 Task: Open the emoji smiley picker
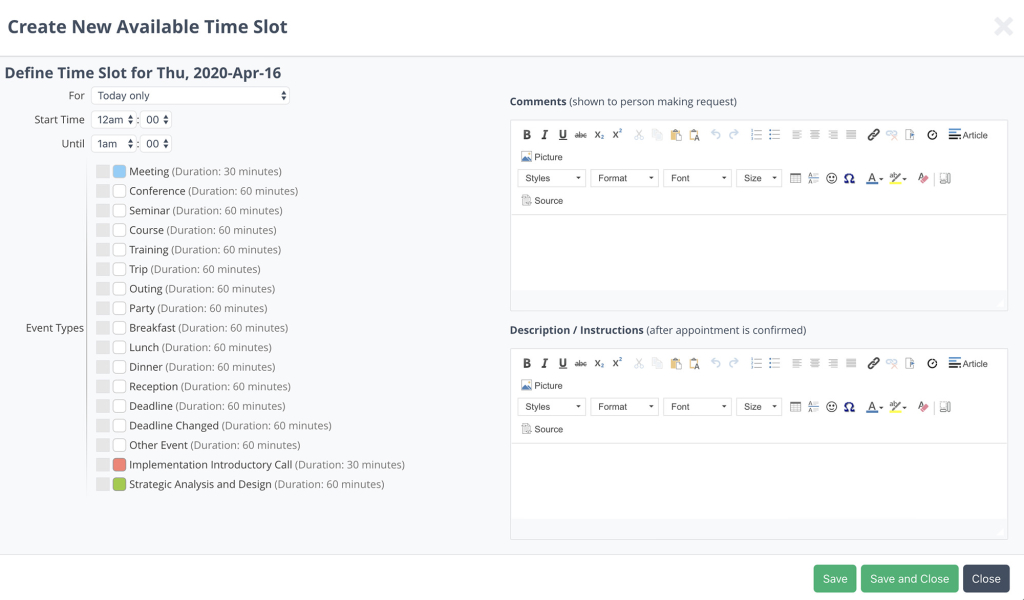pyautogui.click(x=831, y=177)
